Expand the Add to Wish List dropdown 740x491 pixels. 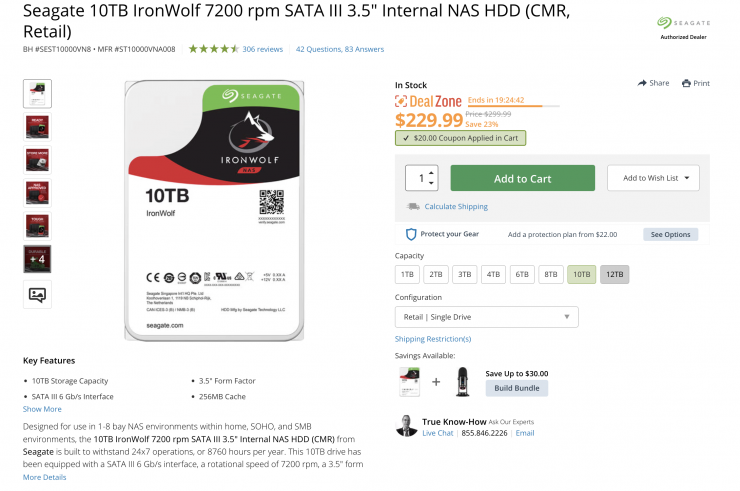pos(653,178)
